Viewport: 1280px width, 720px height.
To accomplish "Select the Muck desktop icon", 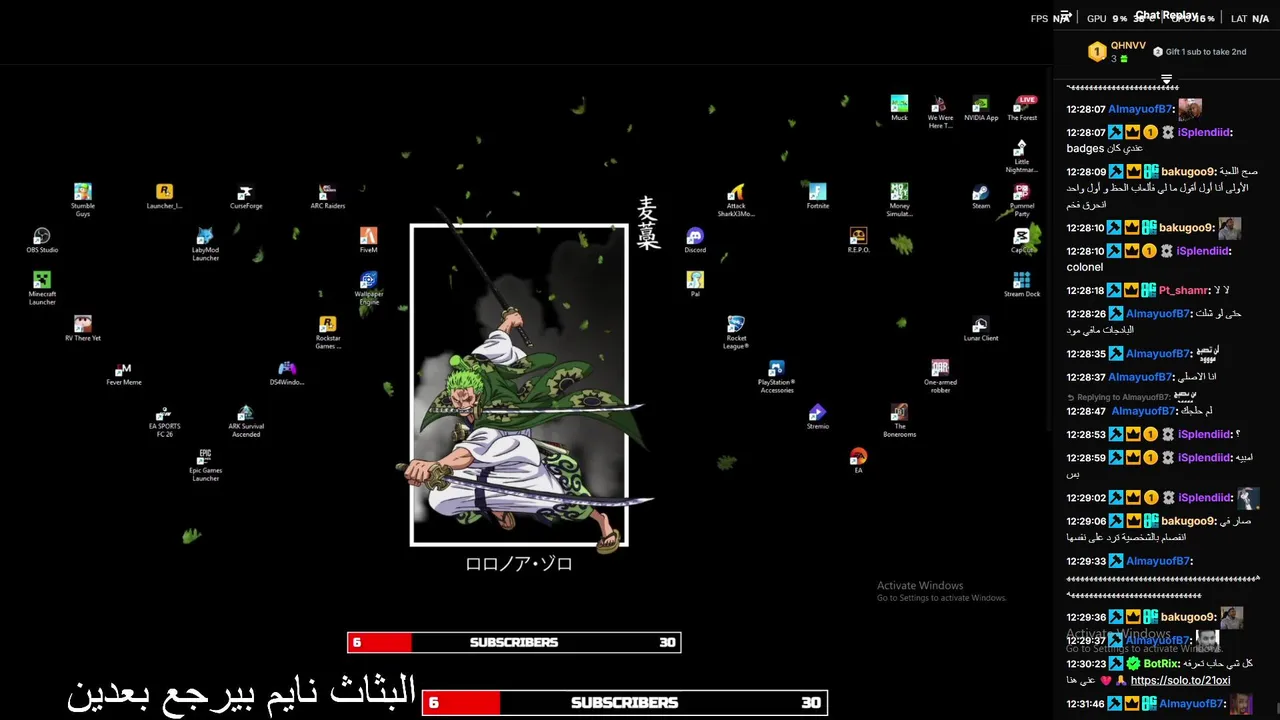I will pyautogui.click(x=899, y=109).
